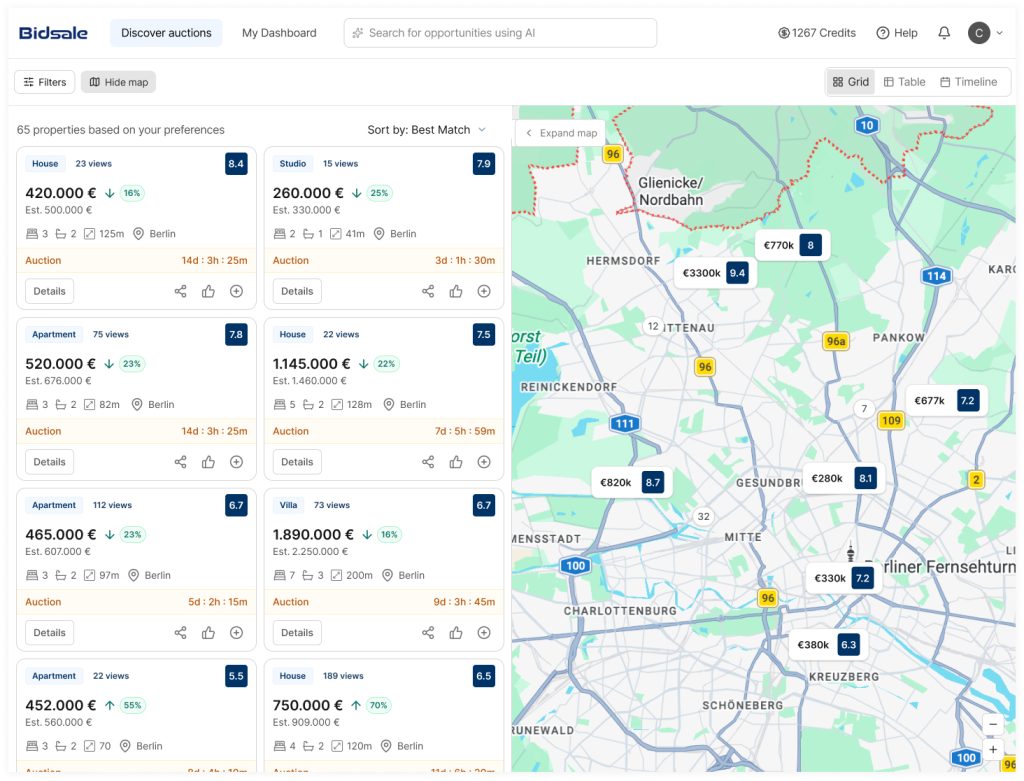Open the Discover auctions tab
Screen dimensions: 1024x781
[166, 33]
